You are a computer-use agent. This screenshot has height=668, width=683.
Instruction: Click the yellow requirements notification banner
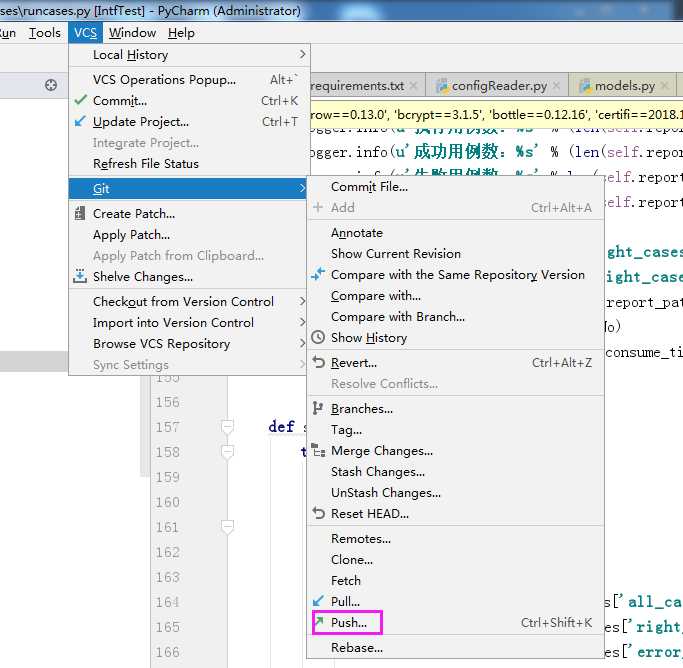[x=497, y=115]
